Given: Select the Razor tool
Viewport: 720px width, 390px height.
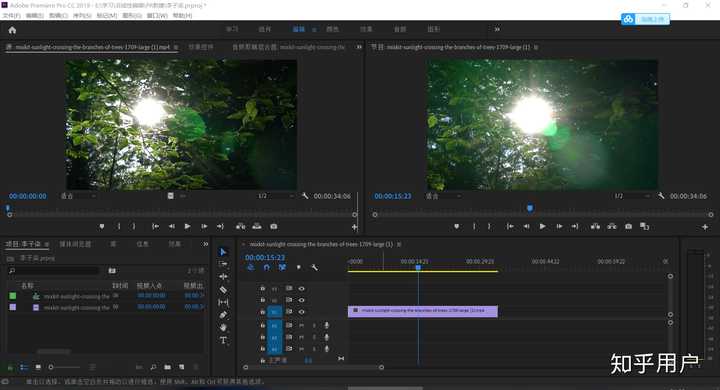Looking at the screenshot, I should pos(223,290).
